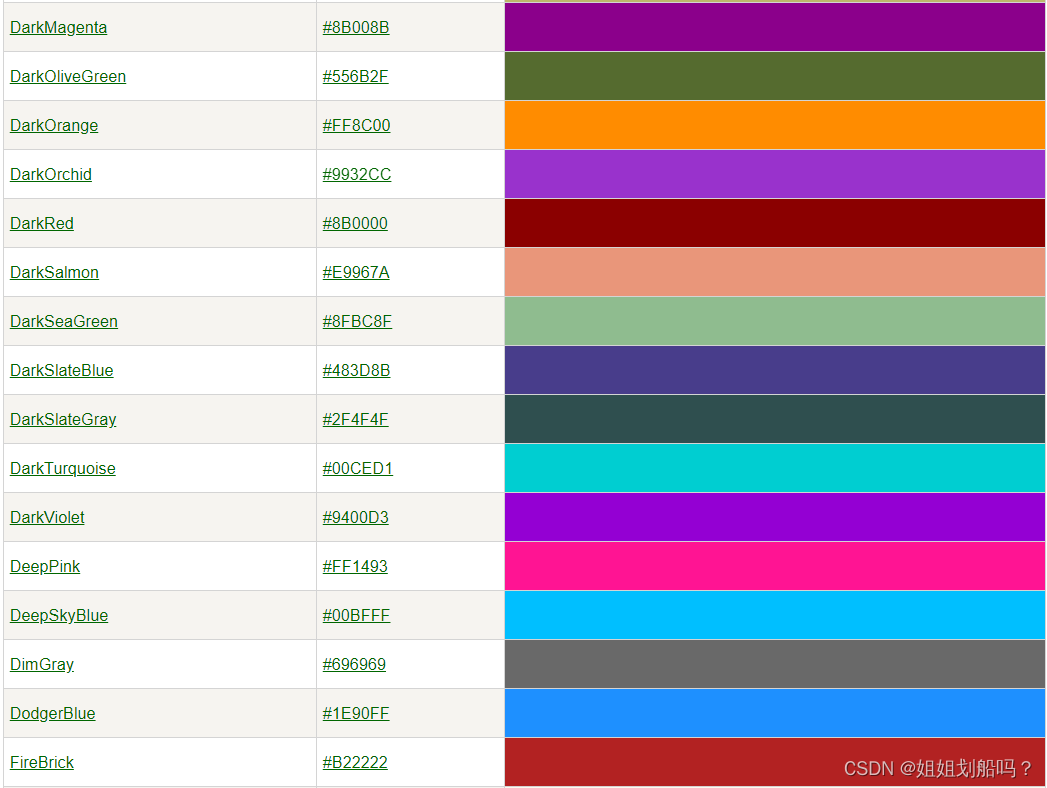
Task: Open the DarkSeaGreen color name link
Action: click(x=63, y=321)
